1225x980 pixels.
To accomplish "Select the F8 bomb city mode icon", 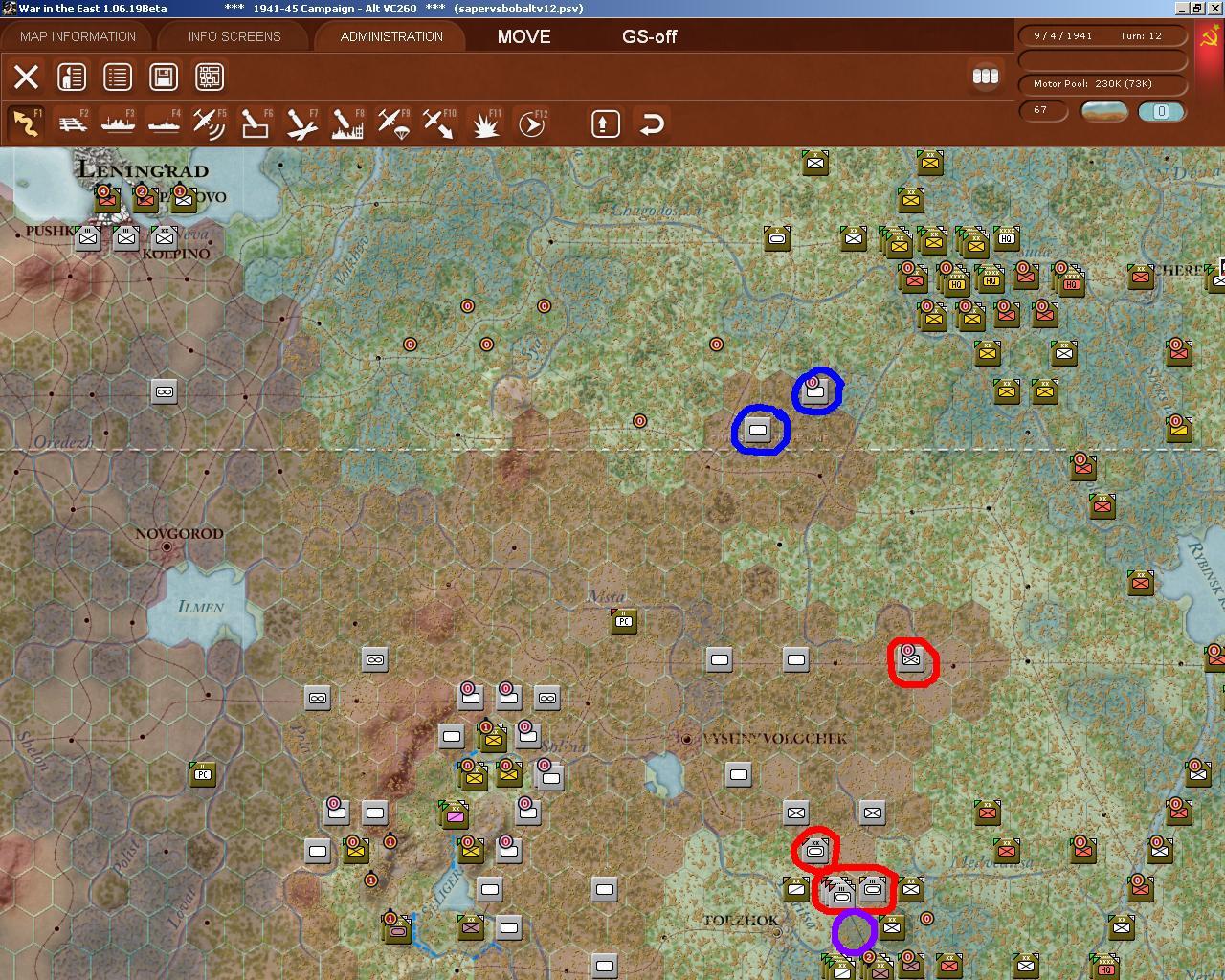I will [x=347, y=123].
